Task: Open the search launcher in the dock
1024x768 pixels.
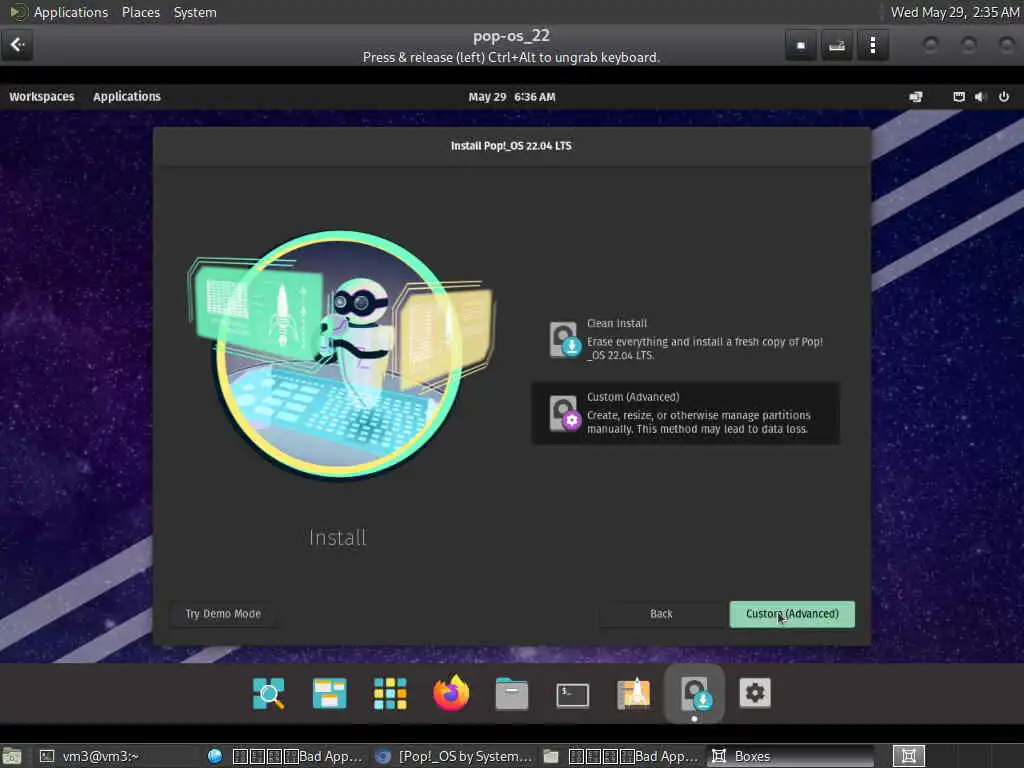Action: click(x=268, y=693)
